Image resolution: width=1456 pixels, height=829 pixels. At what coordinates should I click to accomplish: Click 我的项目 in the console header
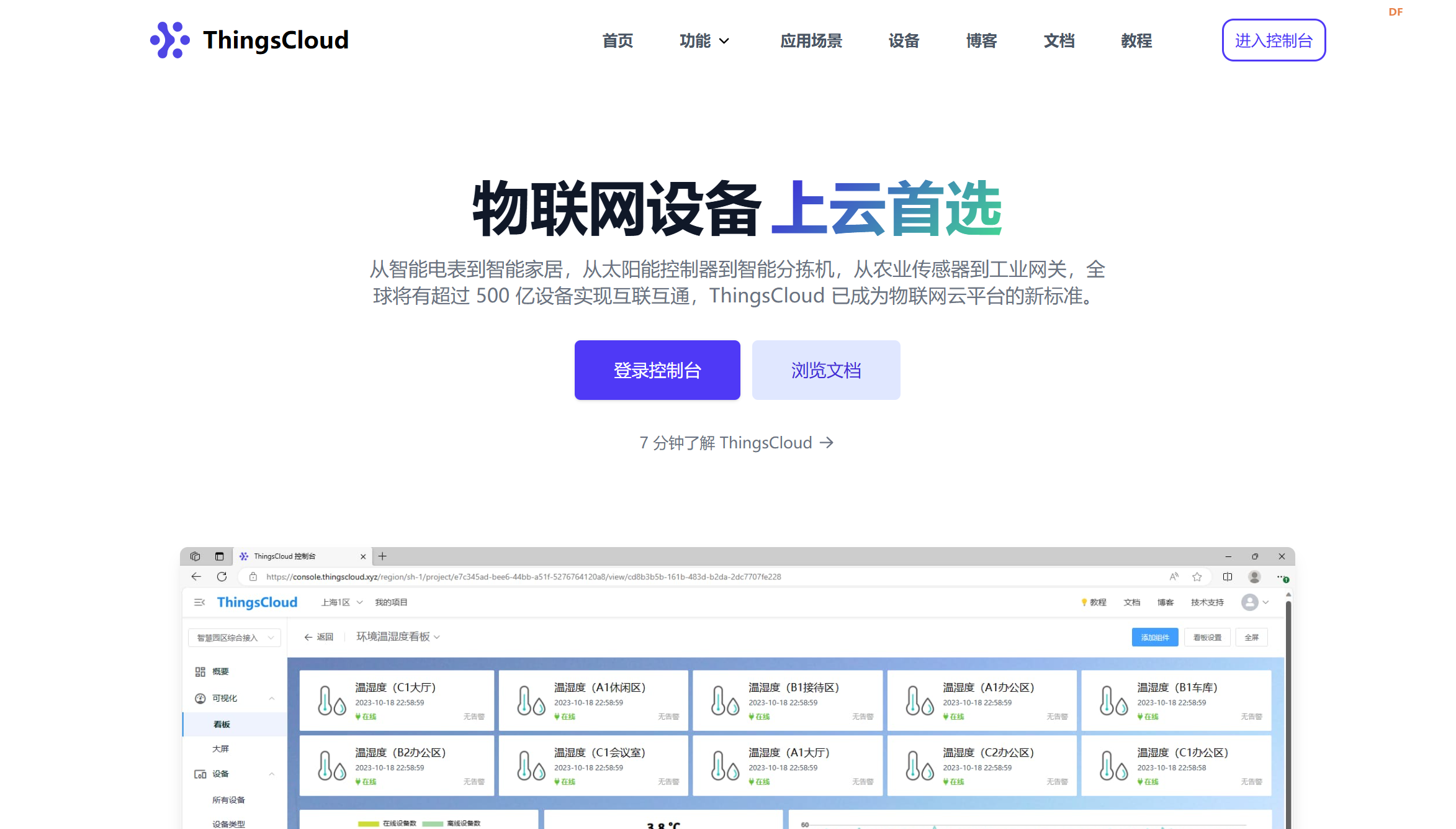(x=391, y=602)
